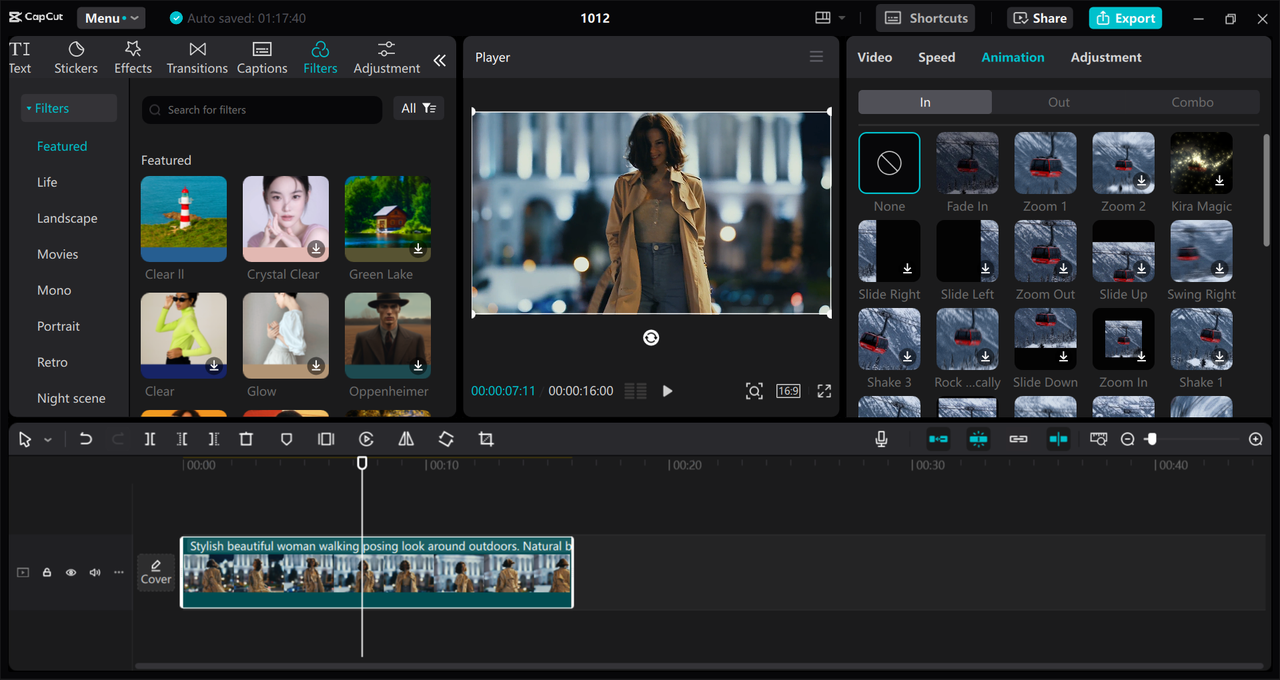The width and height of the screenshot is (1280, 680).
Task: Click the animation panel scrollbar
Action: pos(1267,190)
